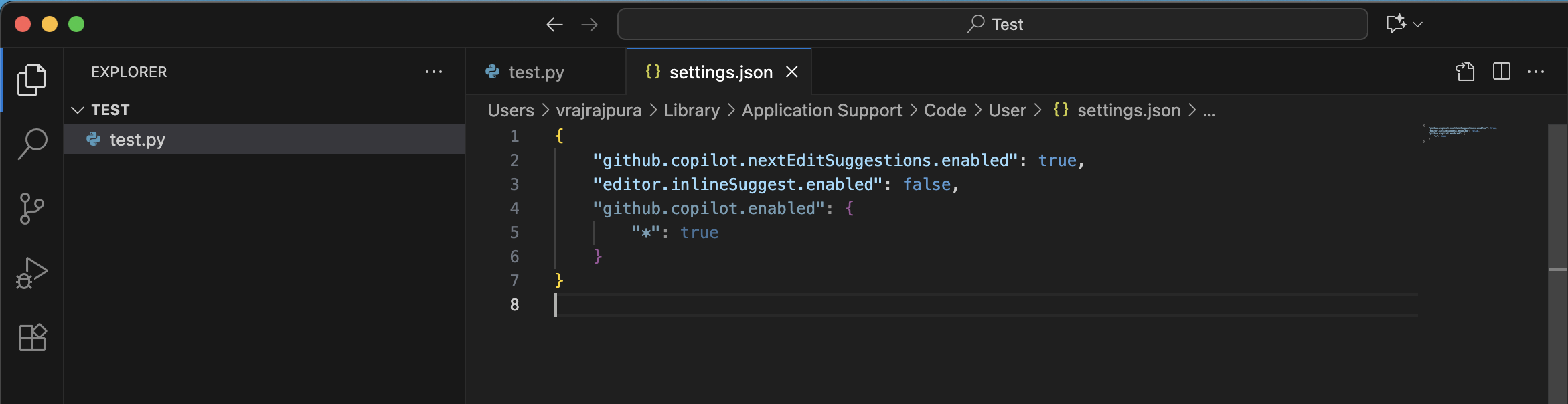Viewport: 1568px width, 404px height.
Task: Click line number 8 in the gutter
Action: click(x=514, y=305)
